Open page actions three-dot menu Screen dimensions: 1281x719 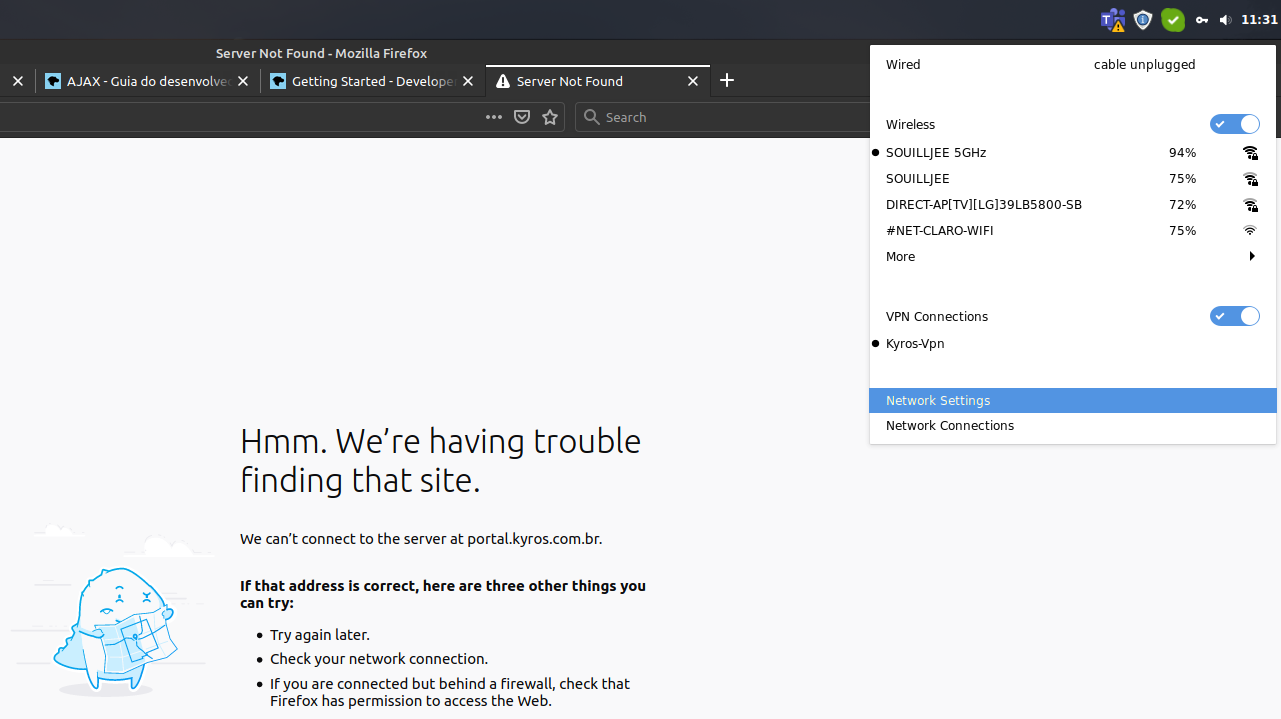[x=494, y=117]
